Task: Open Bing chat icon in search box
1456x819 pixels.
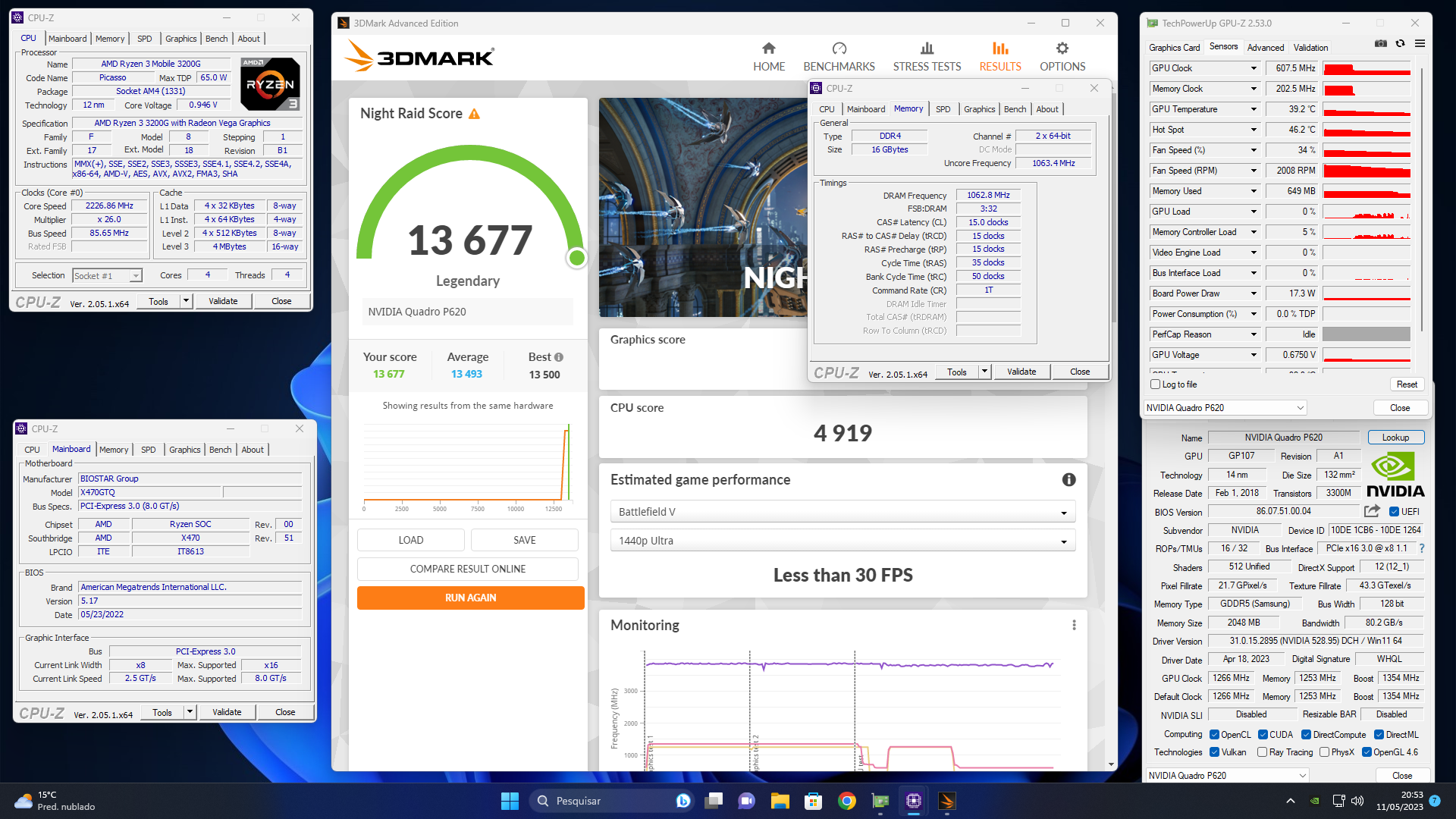Action: (x=682, y=801)
